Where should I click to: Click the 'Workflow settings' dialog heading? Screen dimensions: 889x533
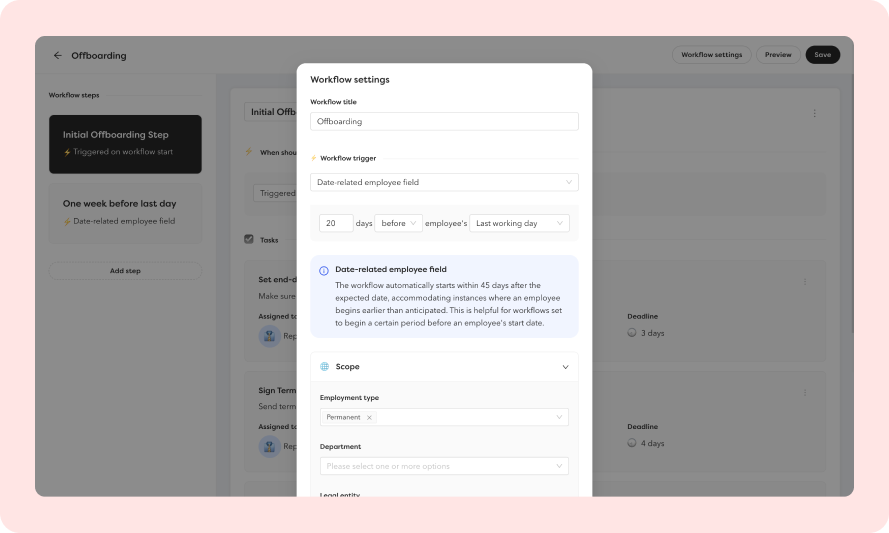(x=350, y=80)
